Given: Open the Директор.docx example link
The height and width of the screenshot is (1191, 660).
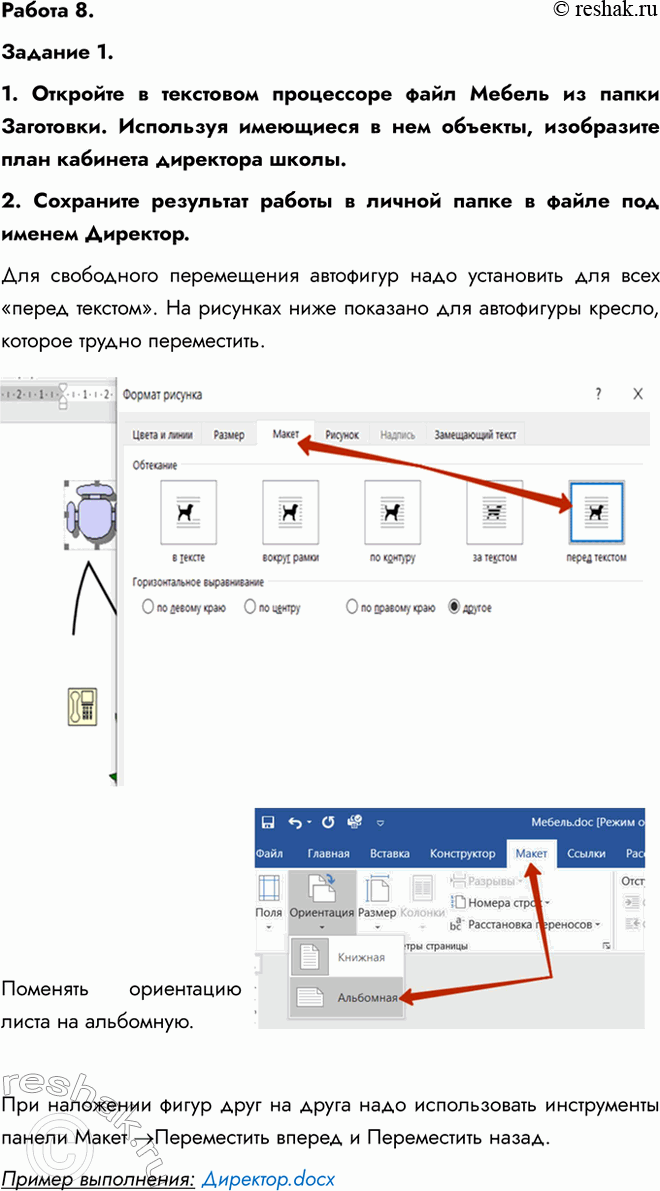Looking at the screenshot, I should [268, 1178].
